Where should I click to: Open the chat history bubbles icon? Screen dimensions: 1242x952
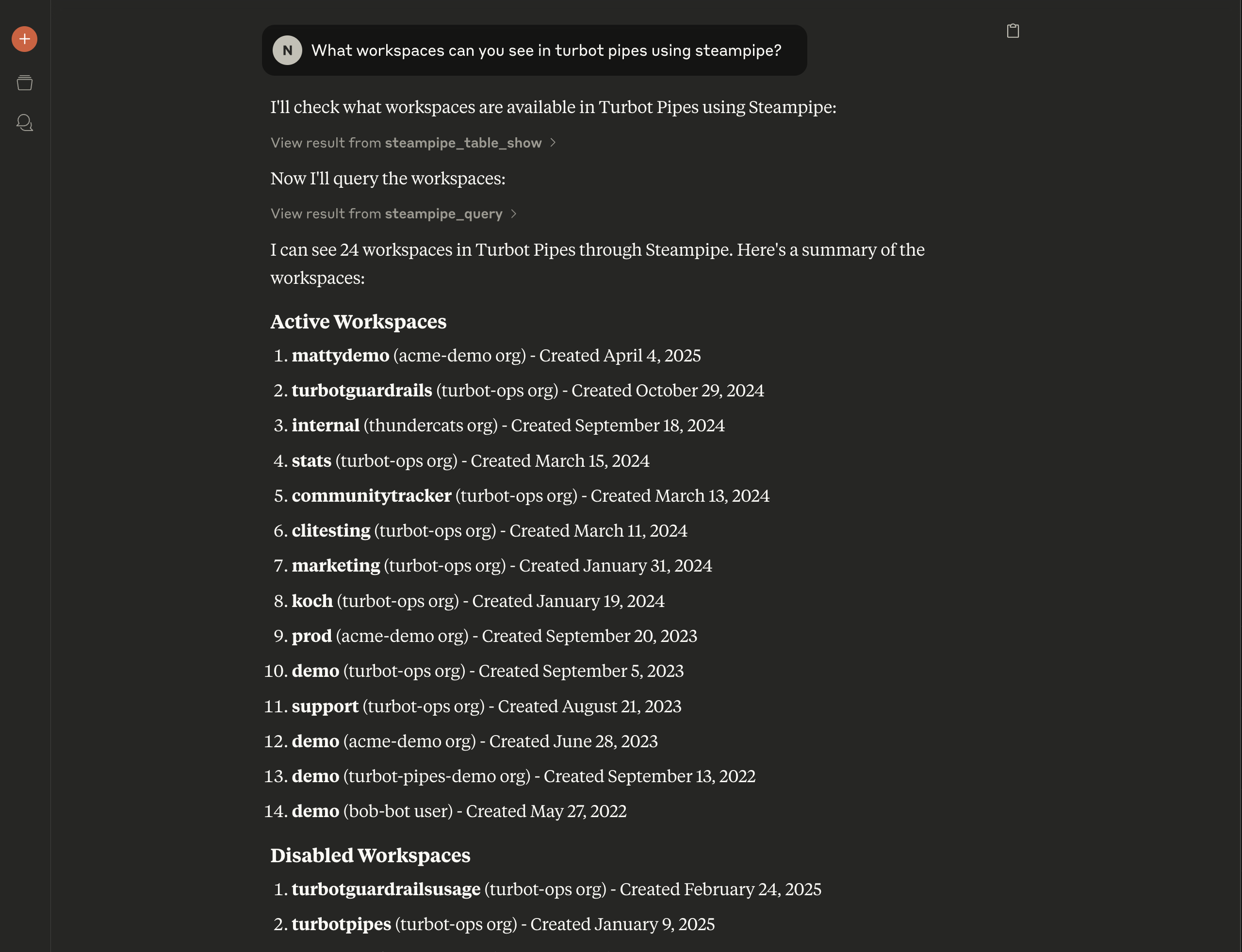[x=24, y=122]
